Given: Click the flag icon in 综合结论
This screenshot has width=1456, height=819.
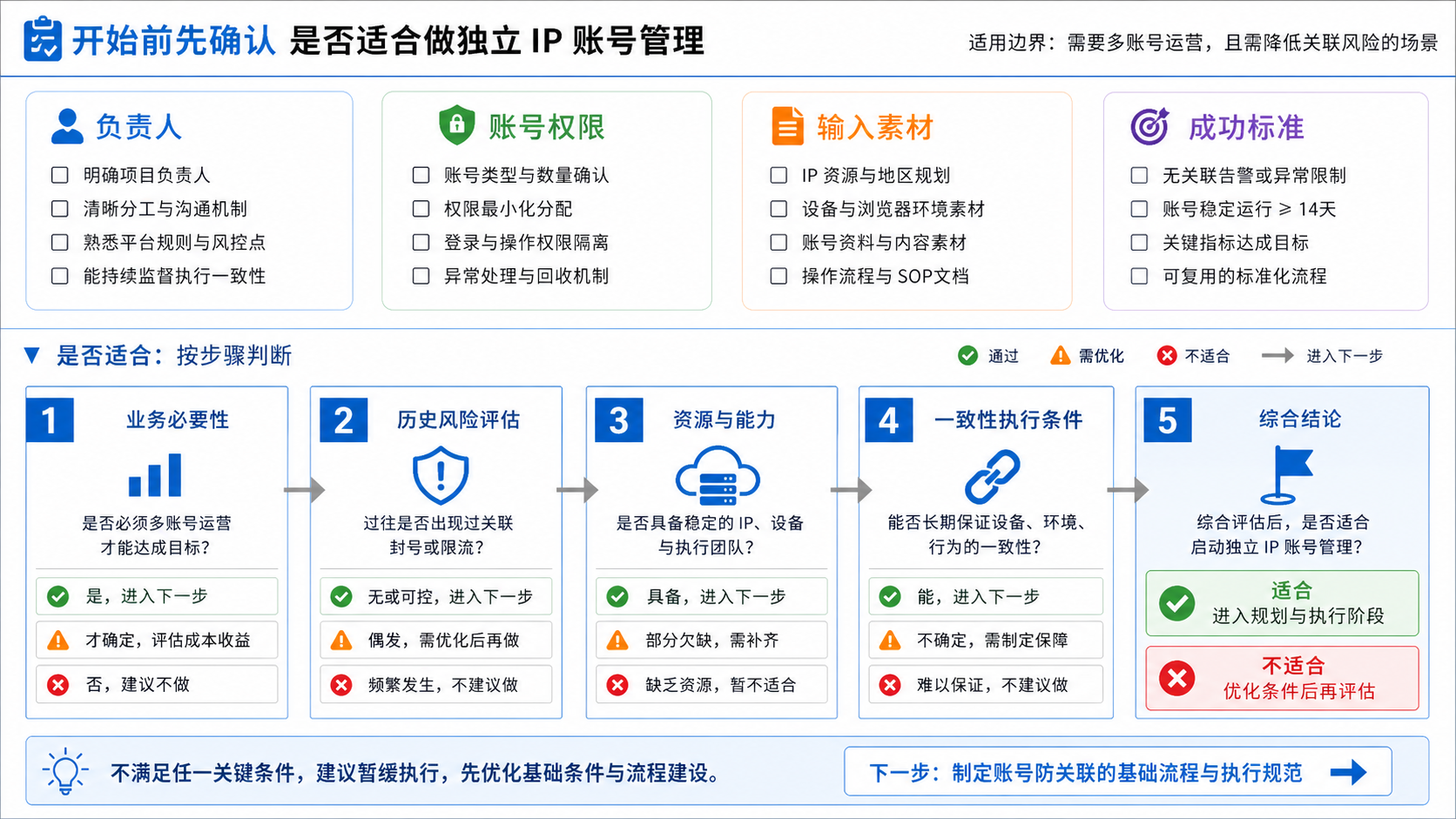Looking at the screenshot, I should (x=1287, y=475).
